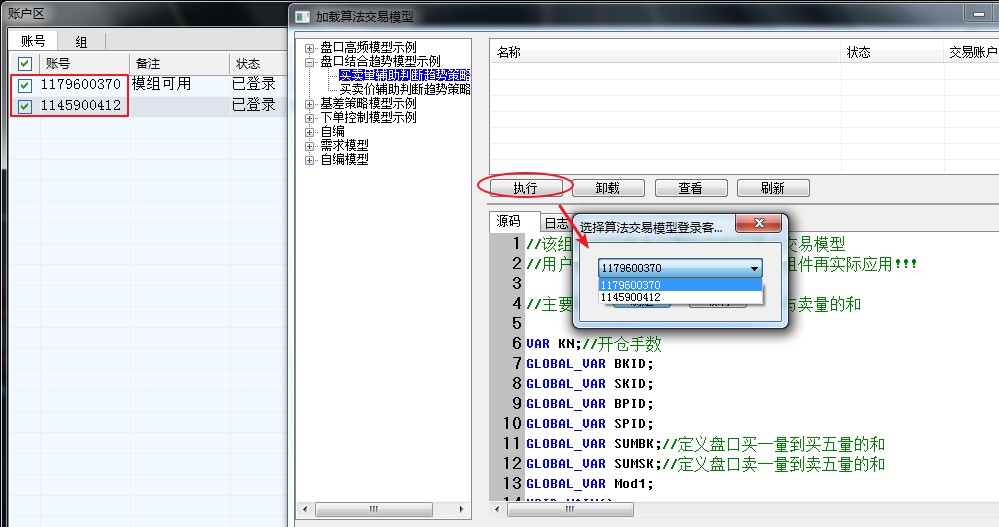Viewport: 999px width, 527px height.
Task: Expand the 盘口高频模型示例 tree node
Action: (310, 48)
